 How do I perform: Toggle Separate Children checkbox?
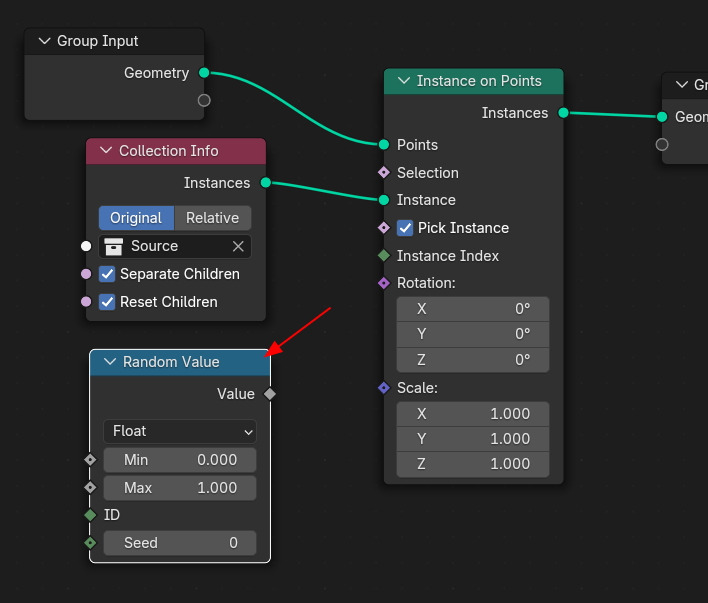(x=107, y=274)
